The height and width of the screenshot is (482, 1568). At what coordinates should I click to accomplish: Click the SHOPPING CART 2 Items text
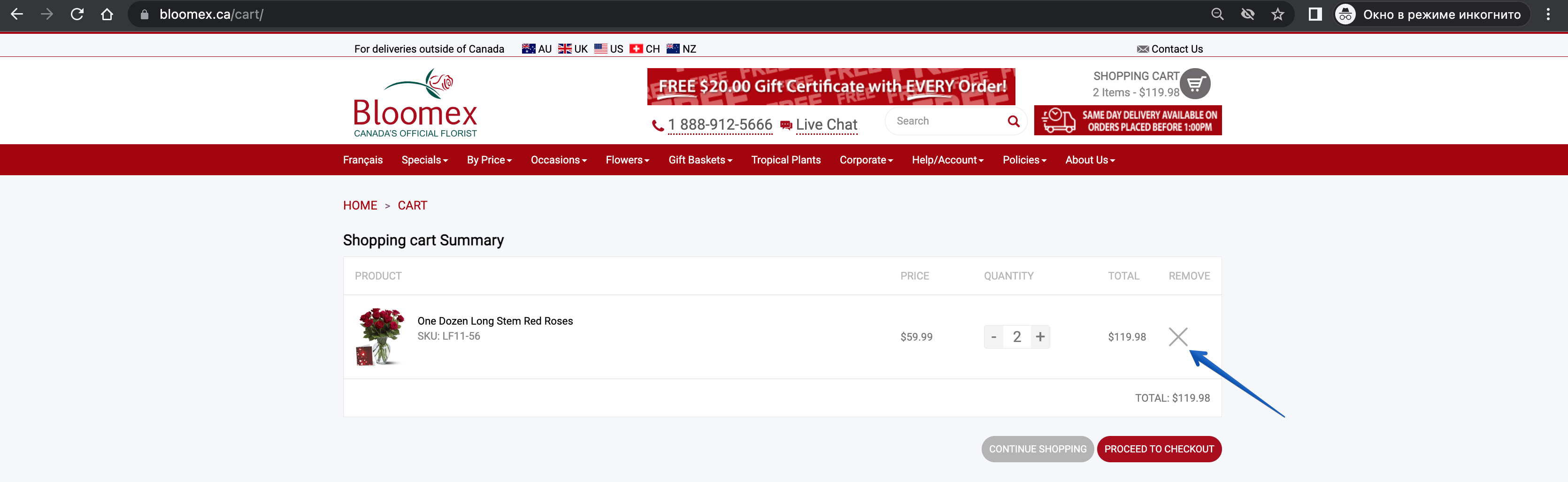click(1136, 84)
